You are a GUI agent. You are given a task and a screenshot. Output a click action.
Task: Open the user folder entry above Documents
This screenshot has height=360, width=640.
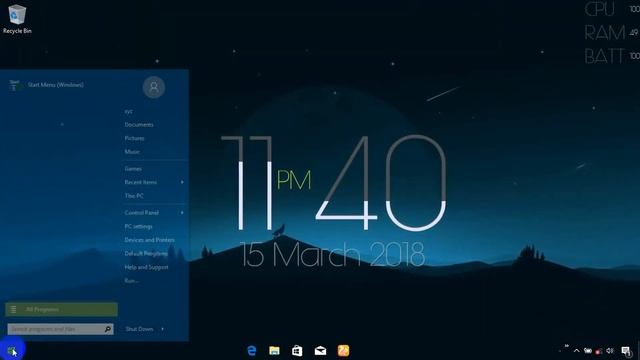point(128,111)
